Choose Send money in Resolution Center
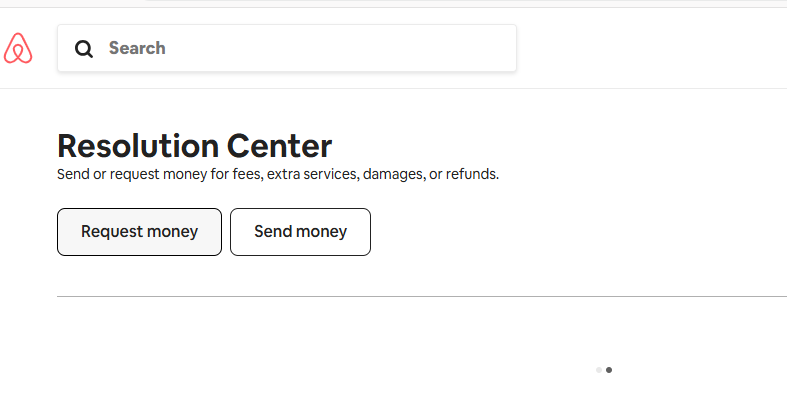The height and width of the screenshot is (412, 787). 300,232
